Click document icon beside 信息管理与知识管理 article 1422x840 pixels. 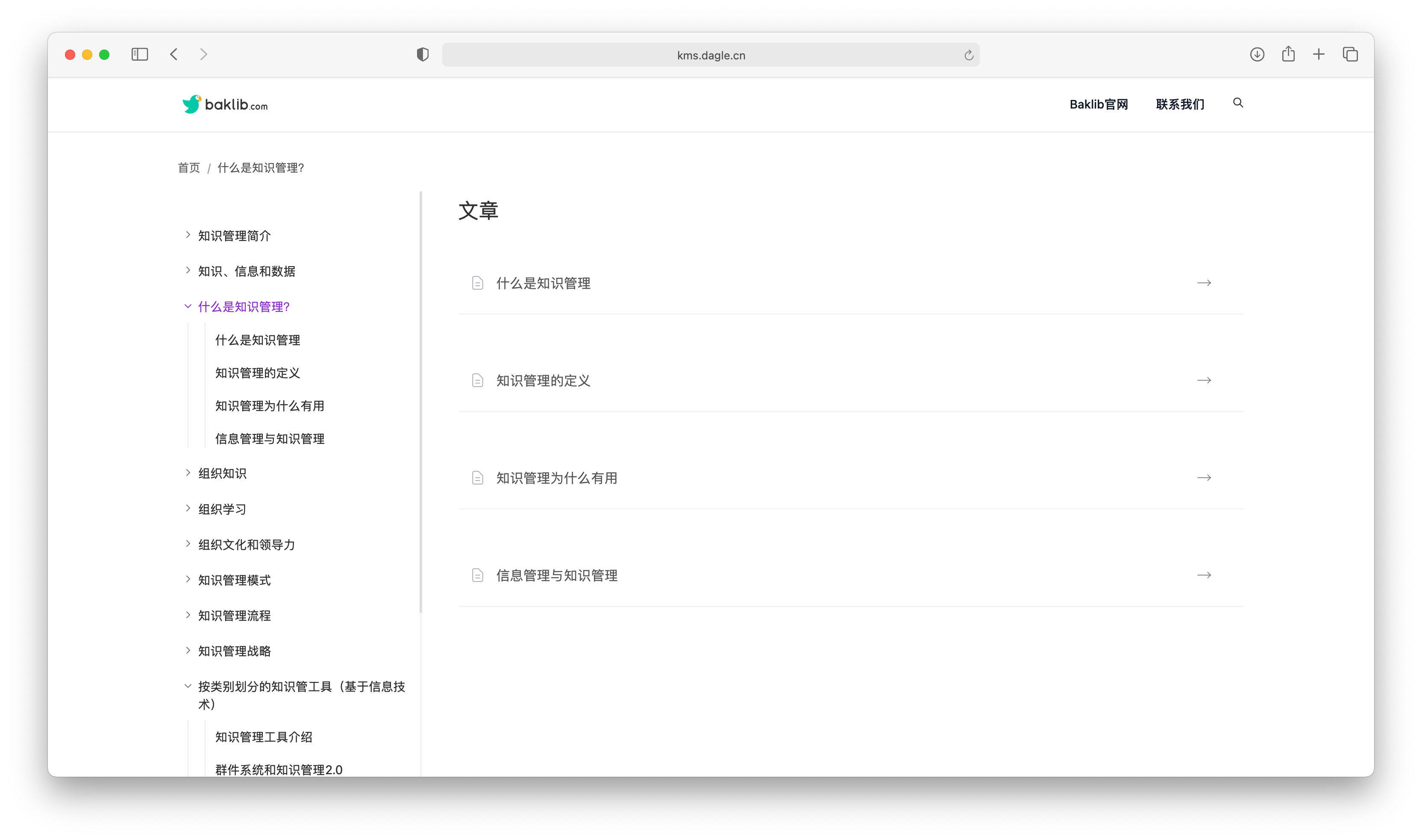pos(477,575)
